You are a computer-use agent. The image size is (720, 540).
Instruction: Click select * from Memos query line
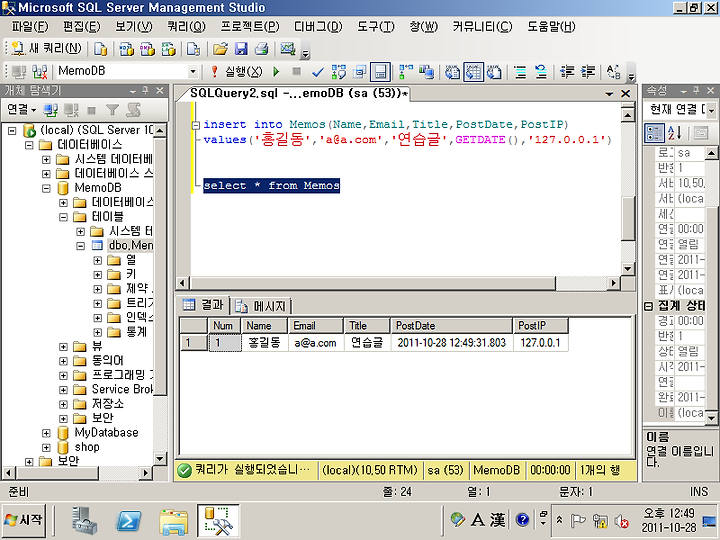(x=271, y=186)
